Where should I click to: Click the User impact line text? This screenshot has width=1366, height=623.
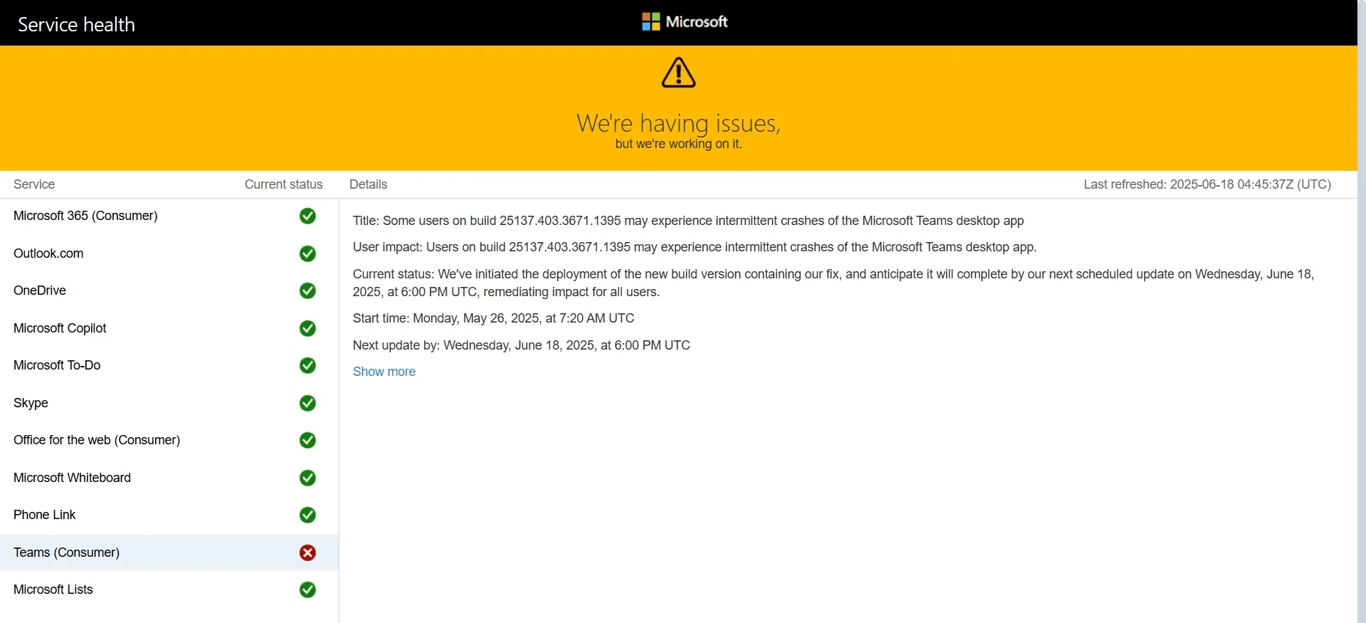(x=694, y=247)
